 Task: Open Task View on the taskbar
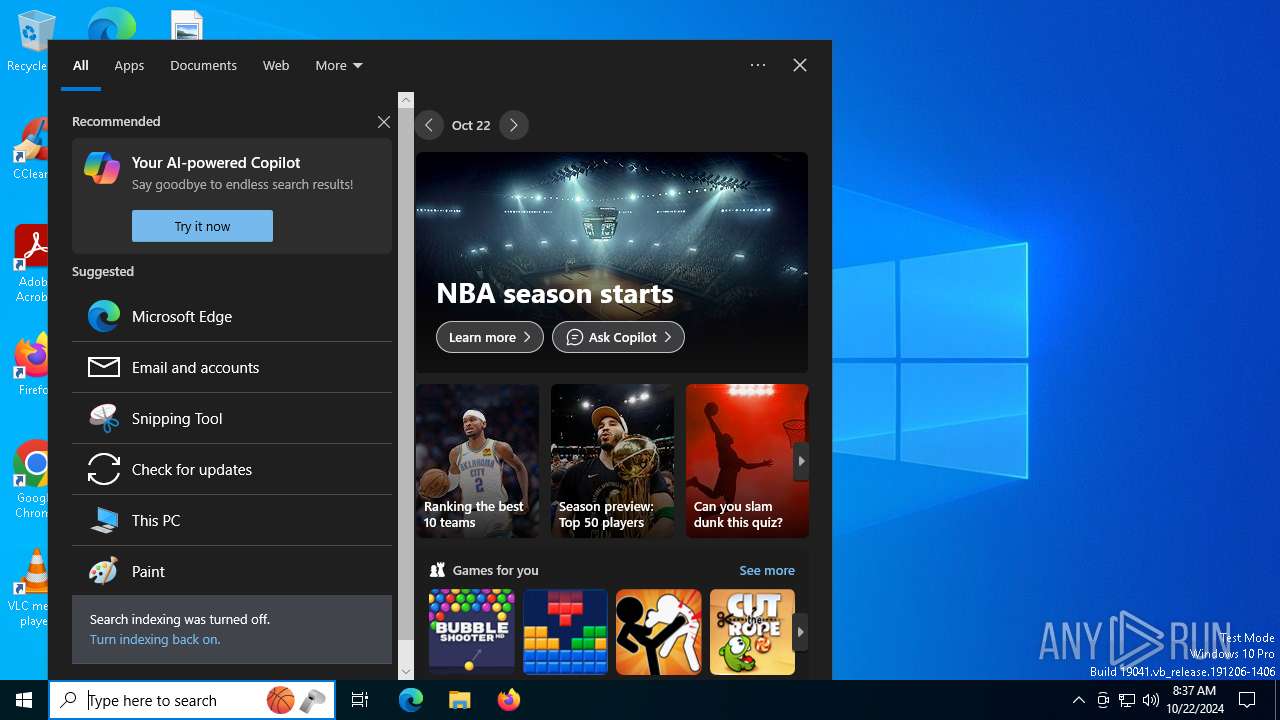[360, 700]
